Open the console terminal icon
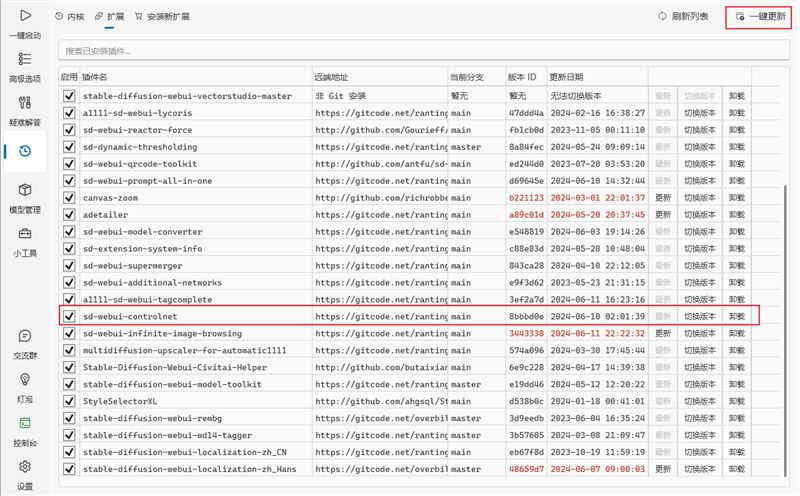This screenshot has width=800, height=496. tap(24, 423)
